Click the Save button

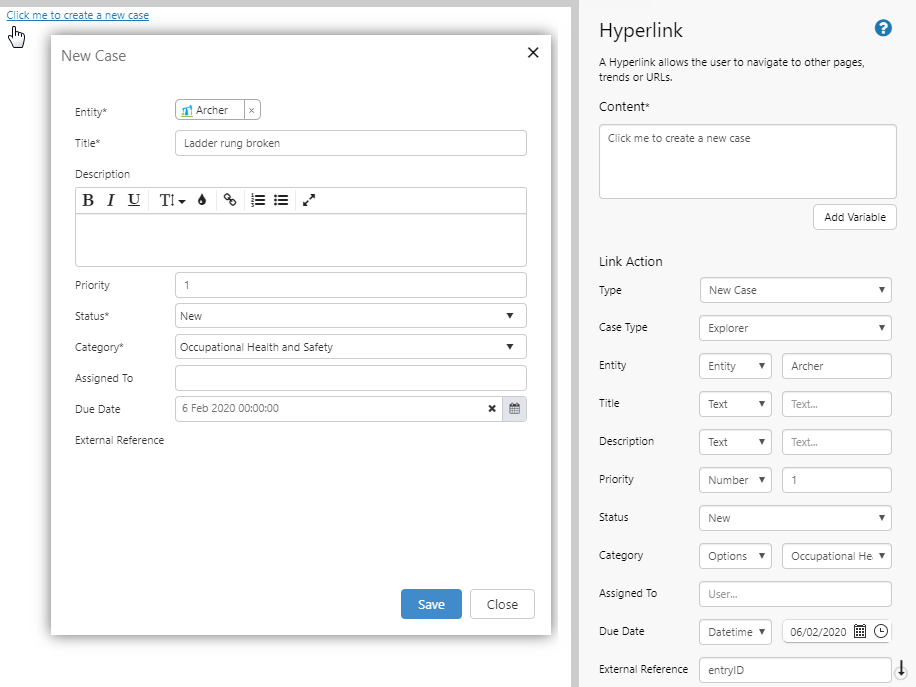click(431, 604)
